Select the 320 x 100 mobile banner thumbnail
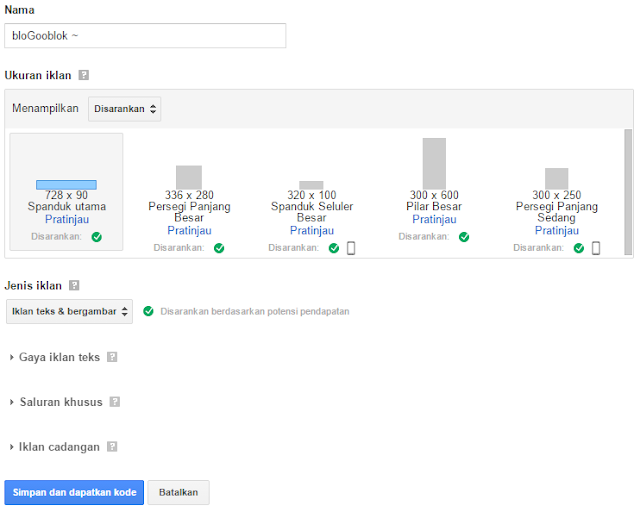The height and width of the screenshot is (512, 640). click(x=311, y=185)
